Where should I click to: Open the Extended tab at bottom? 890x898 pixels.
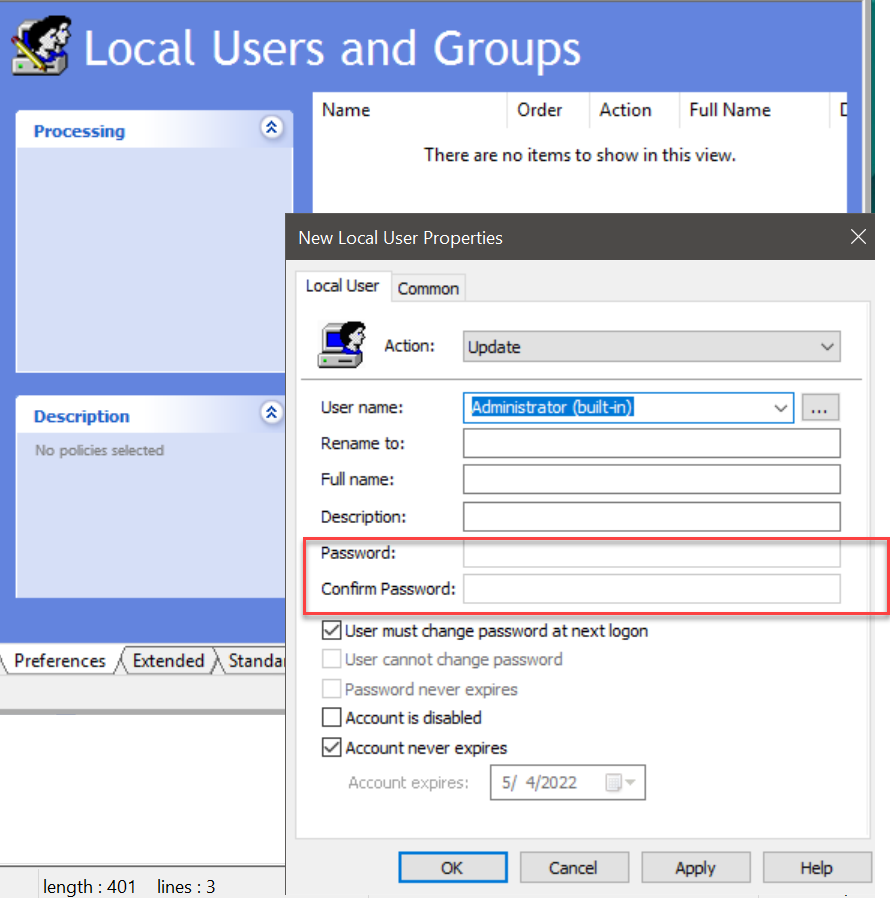[x=168, y=660]
